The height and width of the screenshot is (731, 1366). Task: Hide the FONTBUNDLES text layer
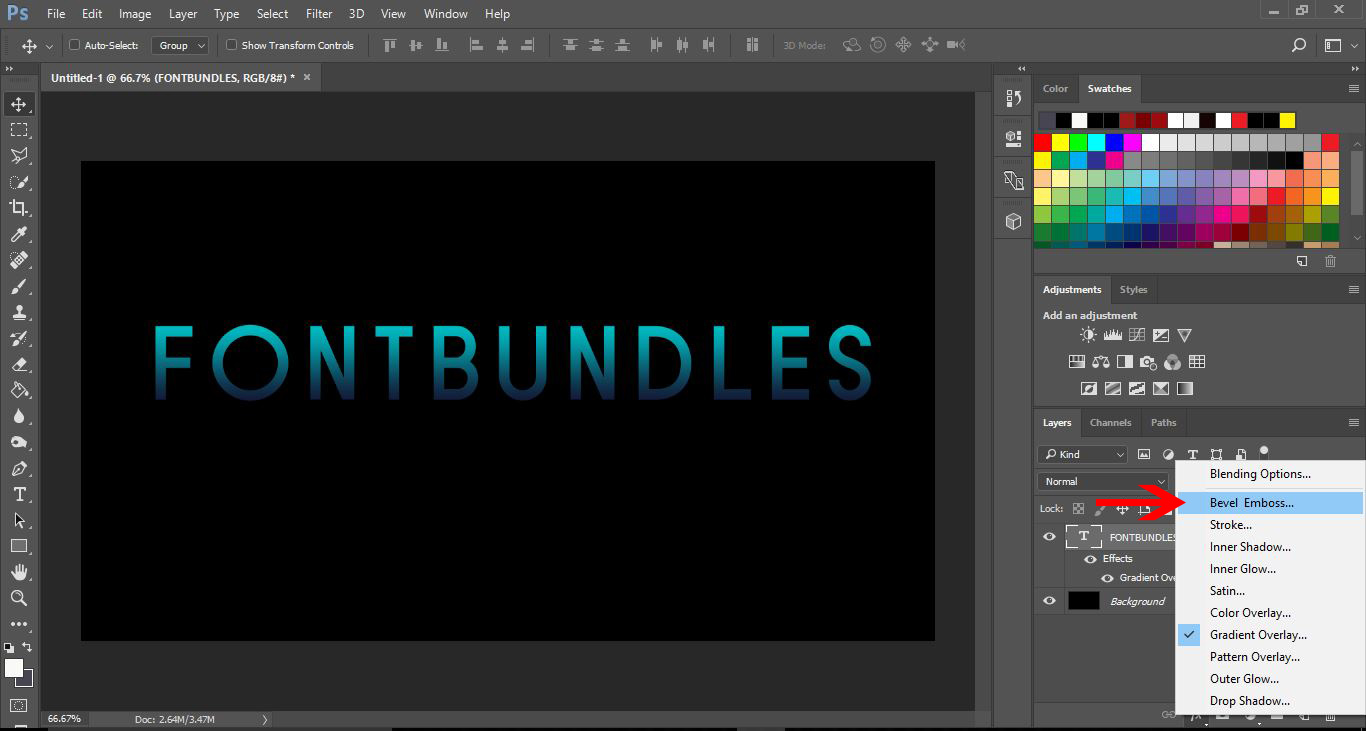[1049, 537]
